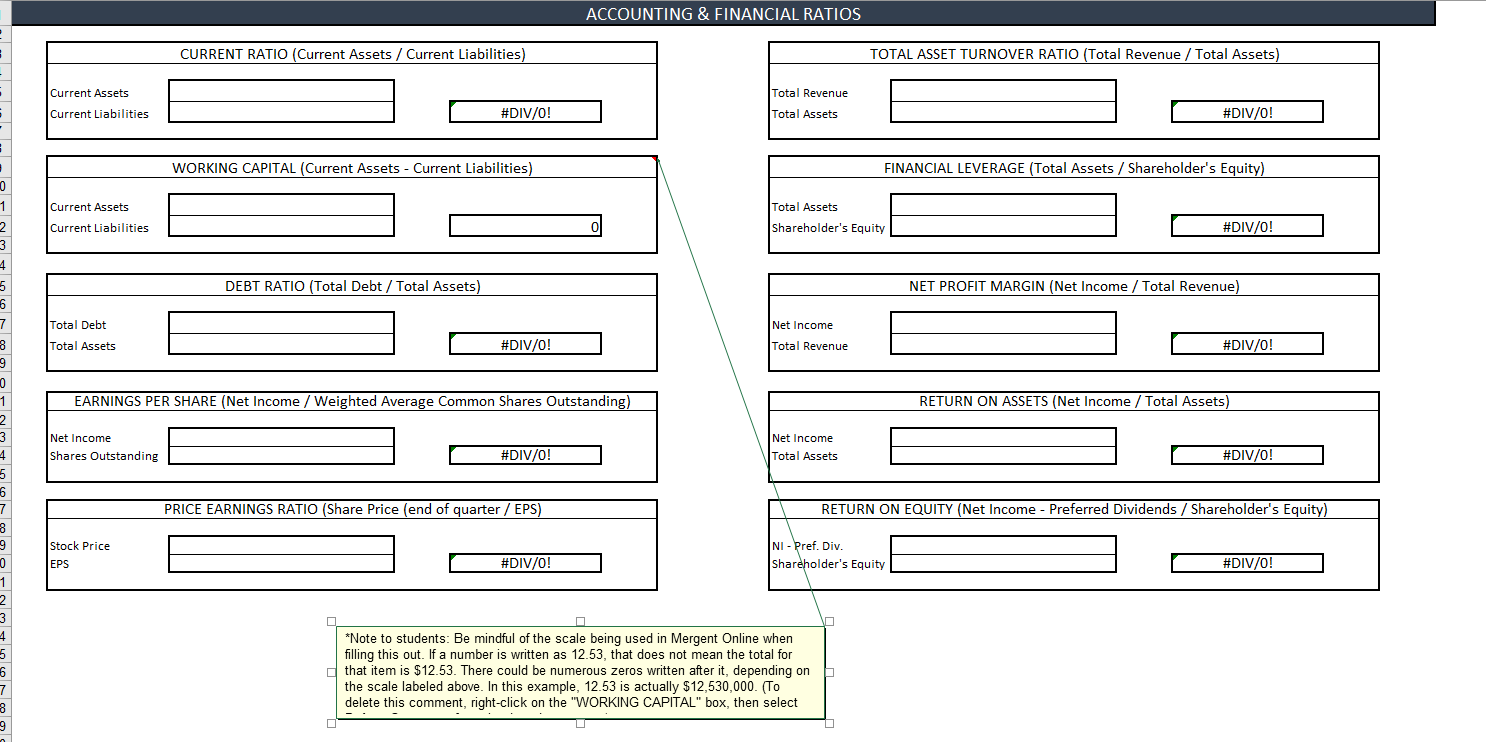Click Shares Outstanding input field
Screen dimensions: 1486x742
(x=281, y=455)
